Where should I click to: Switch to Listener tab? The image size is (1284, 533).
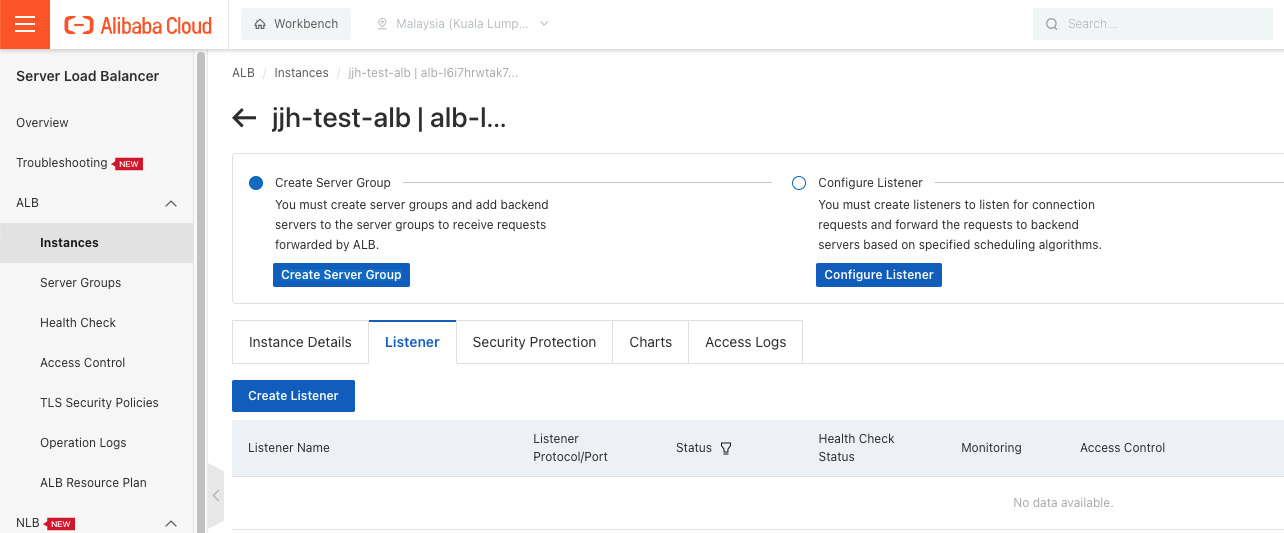point(412,342)
